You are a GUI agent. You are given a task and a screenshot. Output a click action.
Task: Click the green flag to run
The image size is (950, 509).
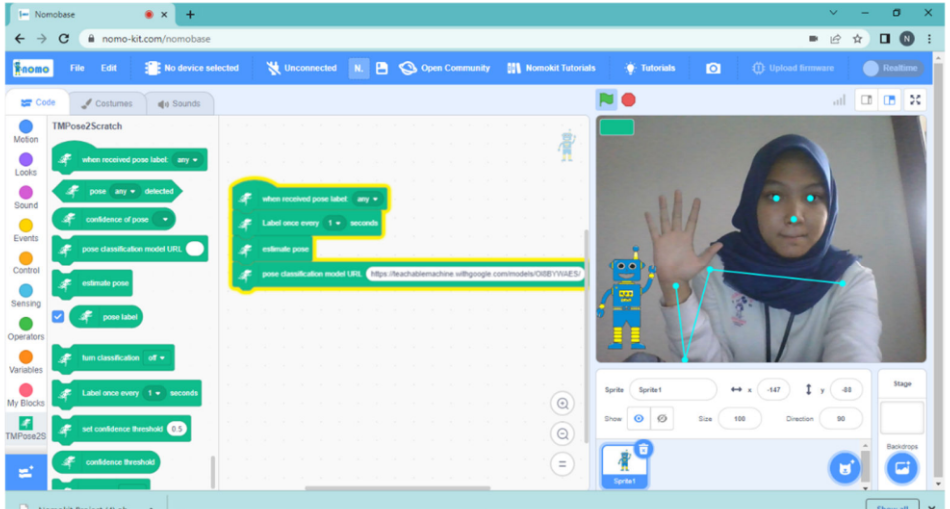pyautogui.click(x=606, y=99)
